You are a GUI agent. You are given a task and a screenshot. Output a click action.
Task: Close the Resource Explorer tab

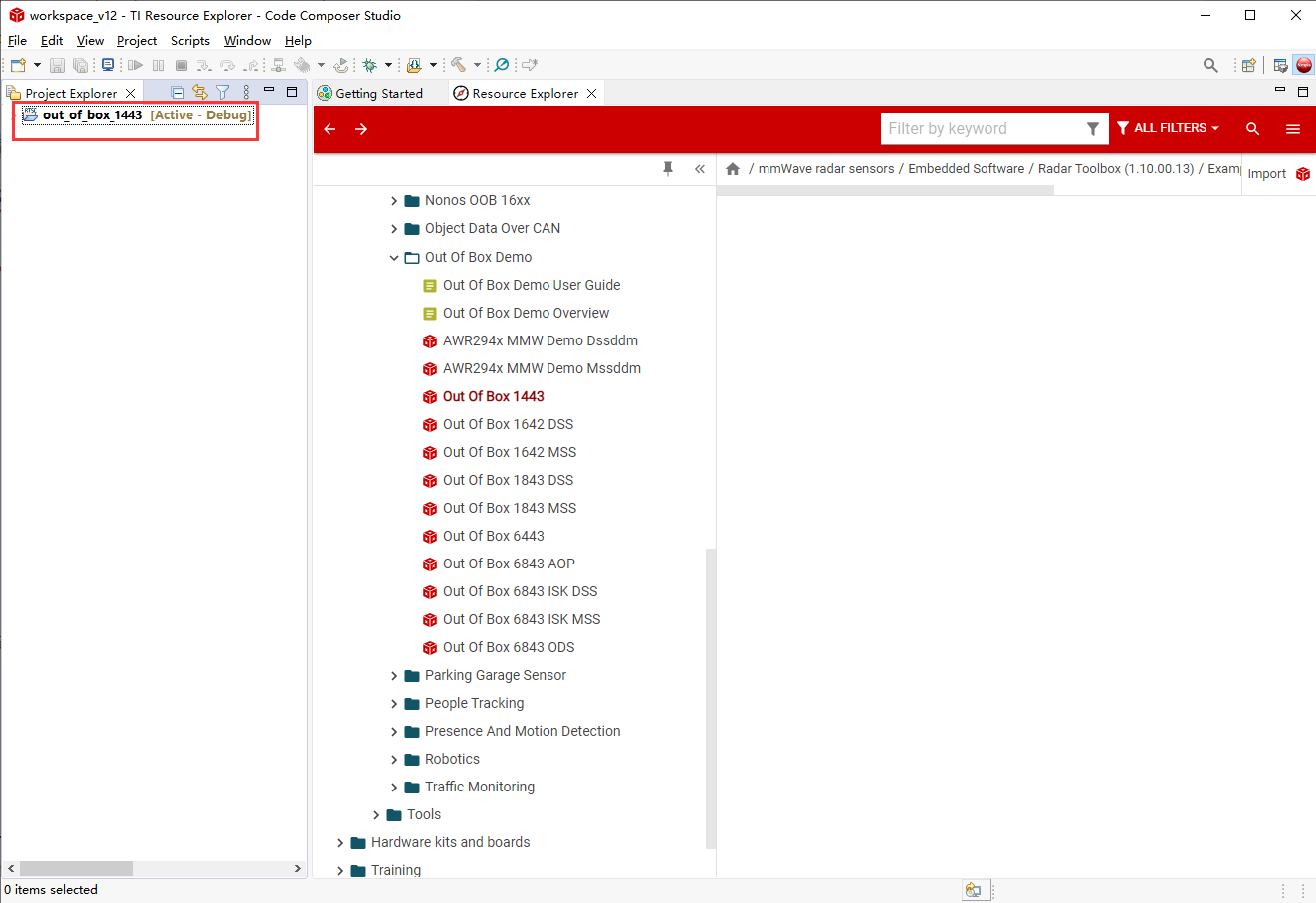(x=592, y=93)
